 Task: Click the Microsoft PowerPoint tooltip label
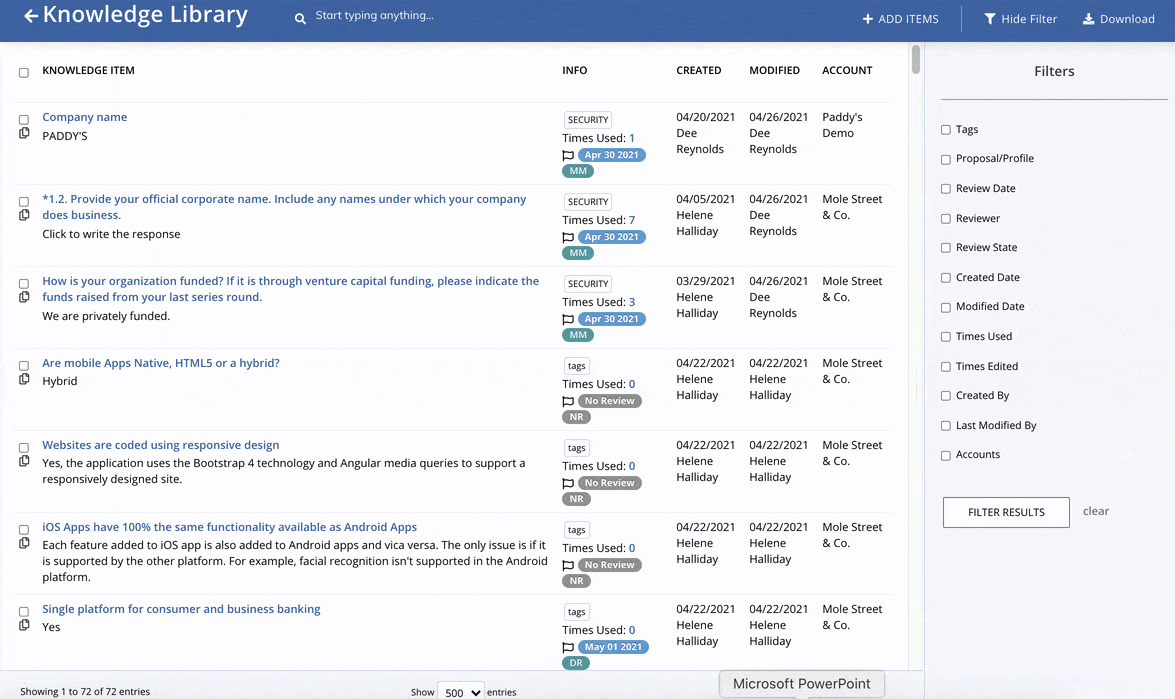pos(801,684)
